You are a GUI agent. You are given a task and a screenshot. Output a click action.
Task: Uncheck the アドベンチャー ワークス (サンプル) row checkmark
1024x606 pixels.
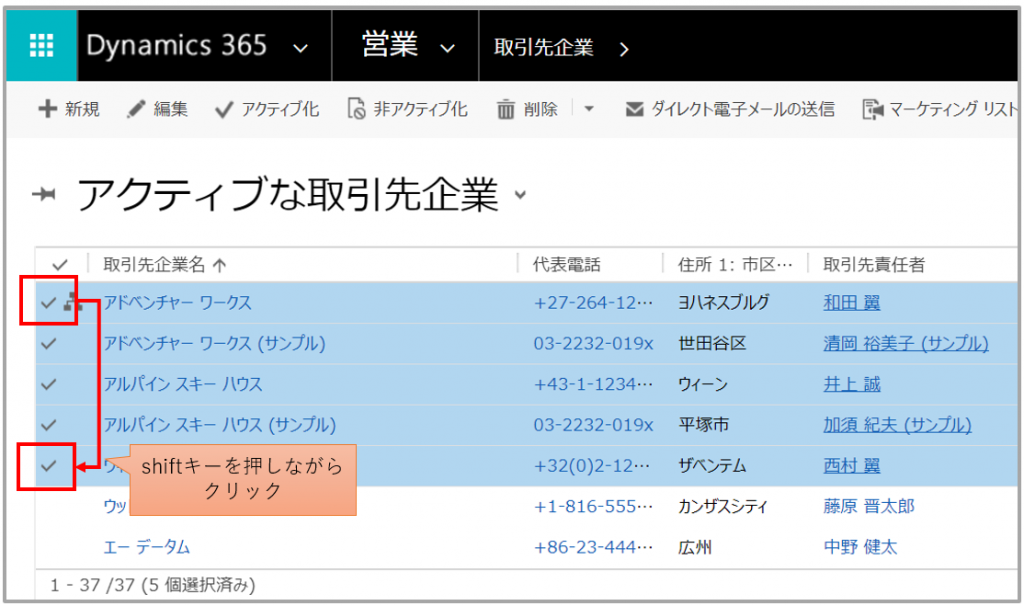[48, 343]
